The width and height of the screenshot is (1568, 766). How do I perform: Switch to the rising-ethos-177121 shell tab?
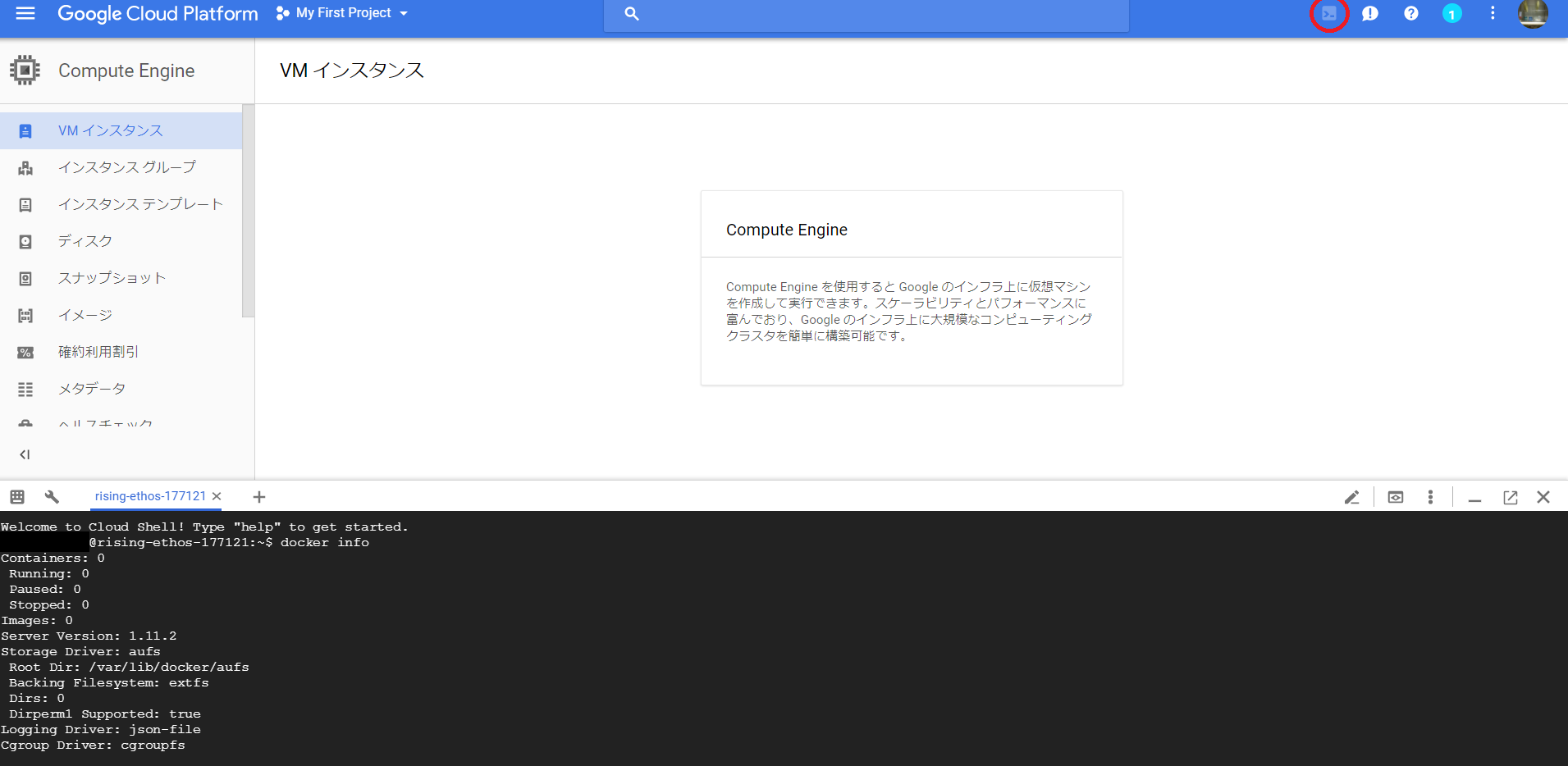pyautogui.click(x=150, y=496)
